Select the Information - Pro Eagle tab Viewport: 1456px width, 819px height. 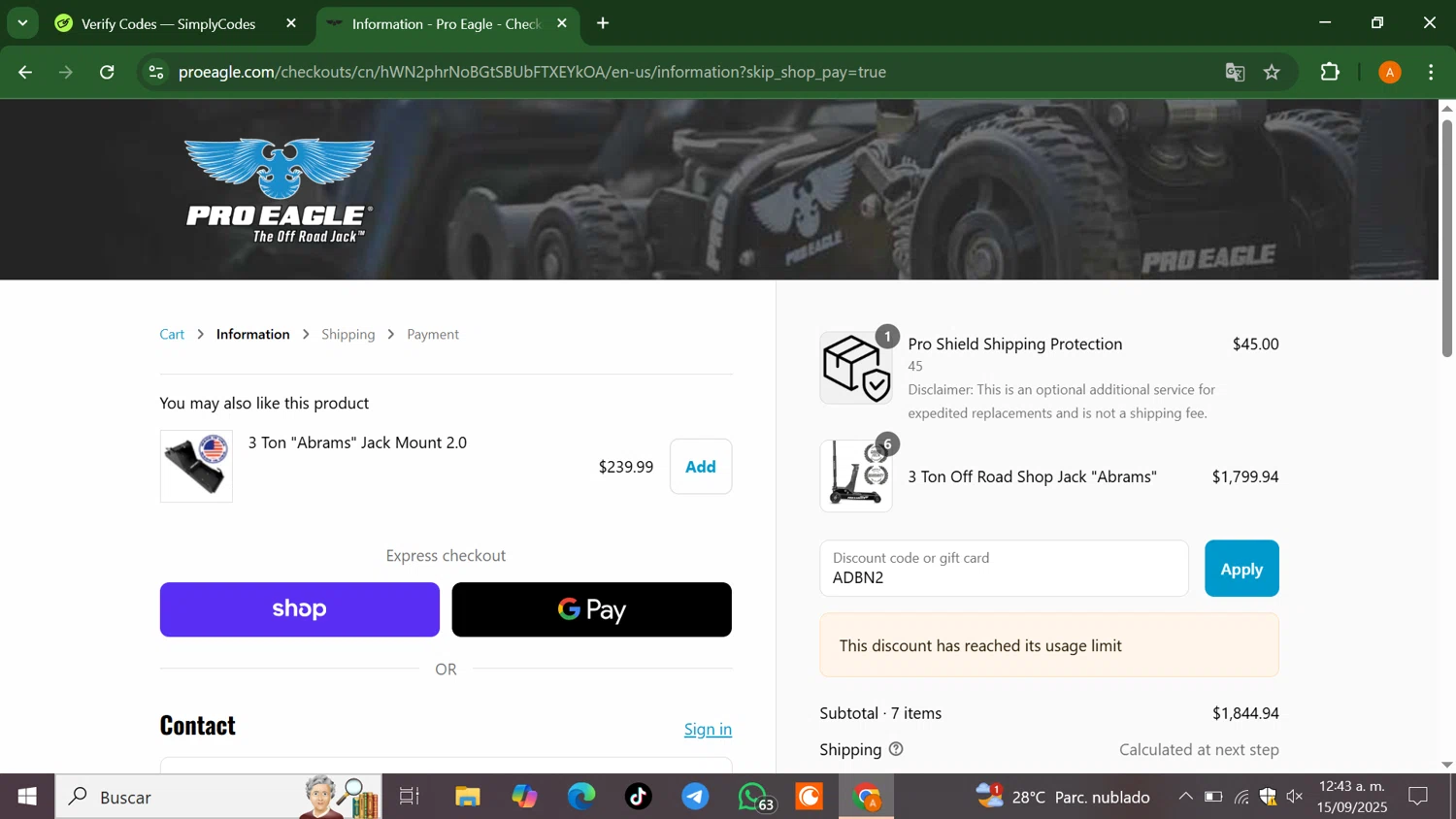447,23
